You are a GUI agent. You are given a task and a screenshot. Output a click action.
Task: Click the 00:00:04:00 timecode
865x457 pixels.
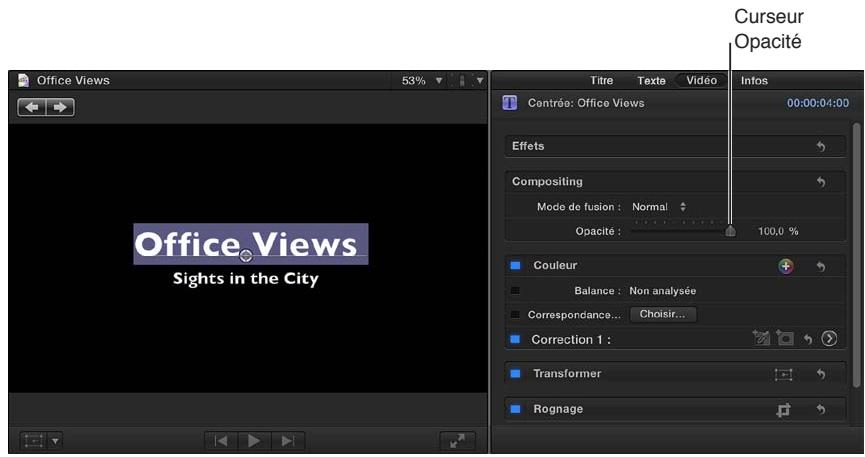(x=818, y=103)
